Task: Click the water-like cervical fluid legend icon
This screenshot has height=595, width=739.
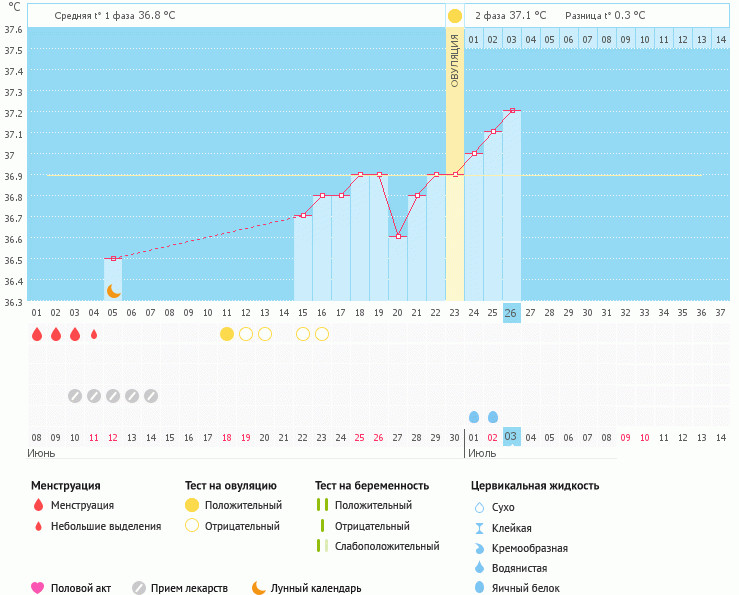Action: 478,568
